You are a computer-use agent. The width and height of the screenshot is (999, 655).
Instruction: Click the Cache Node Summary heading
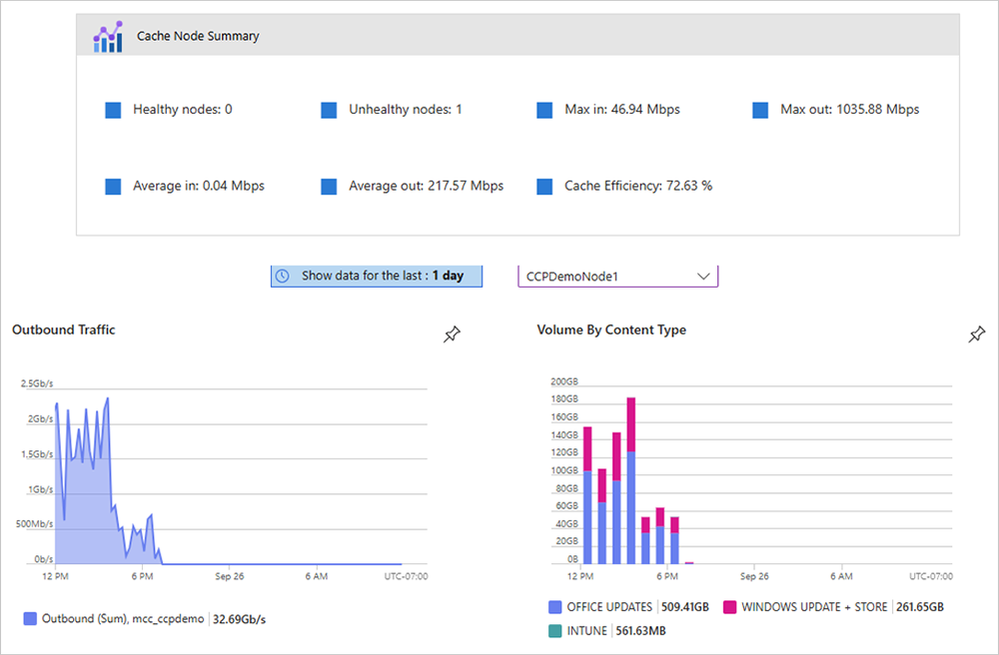pos(198,36)
